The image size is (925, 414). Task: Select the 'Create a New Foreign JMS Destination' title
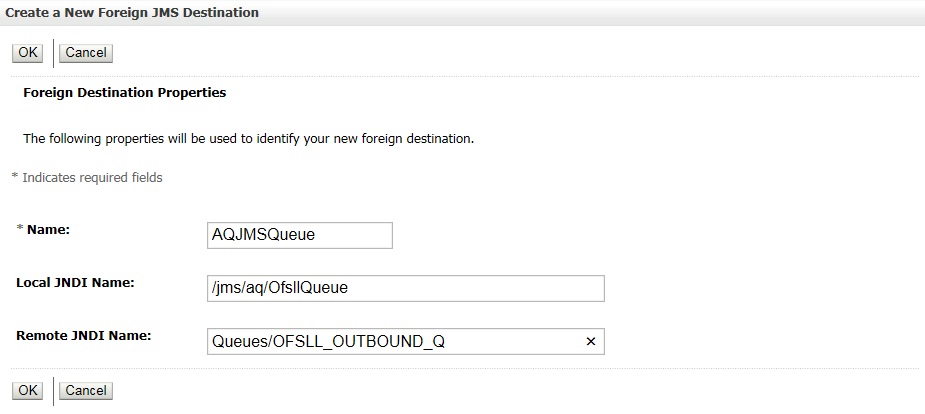pyautogui.click(x=132, y=12)
